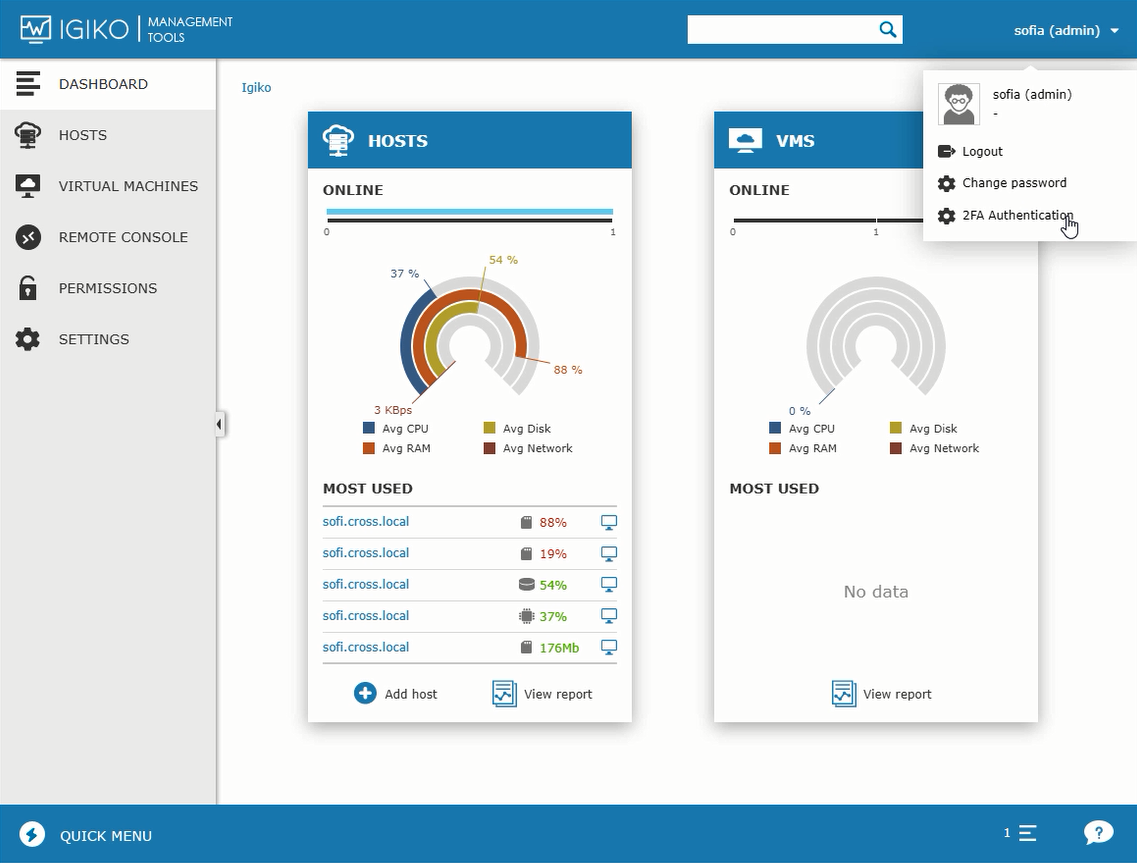Open sofi.cross.local host with 176Mb usage
The image size is (1137, 863).
tap(365, 647)
